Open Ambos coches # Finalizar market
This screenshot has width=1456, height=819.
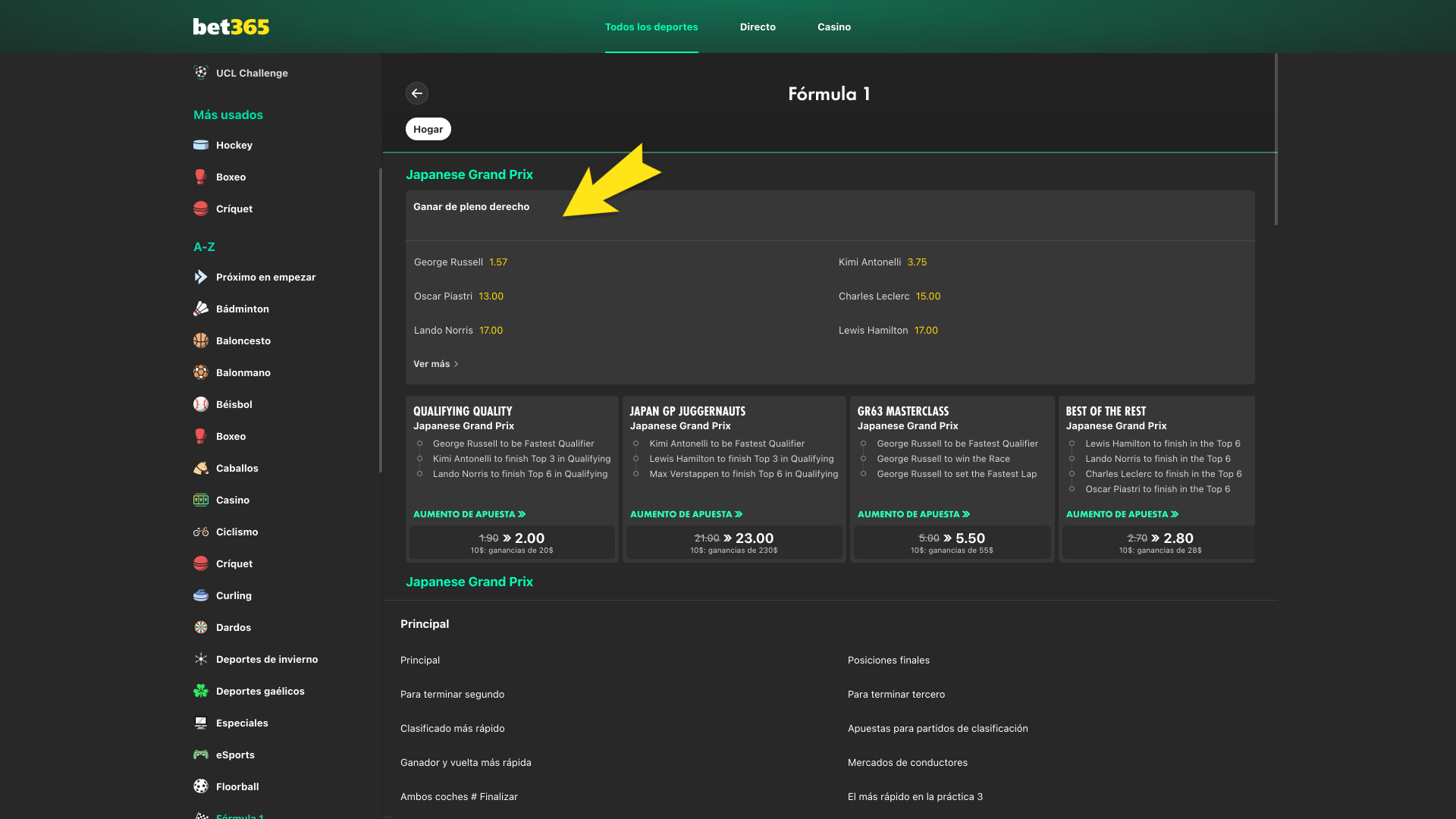click(x=459, y=796)
